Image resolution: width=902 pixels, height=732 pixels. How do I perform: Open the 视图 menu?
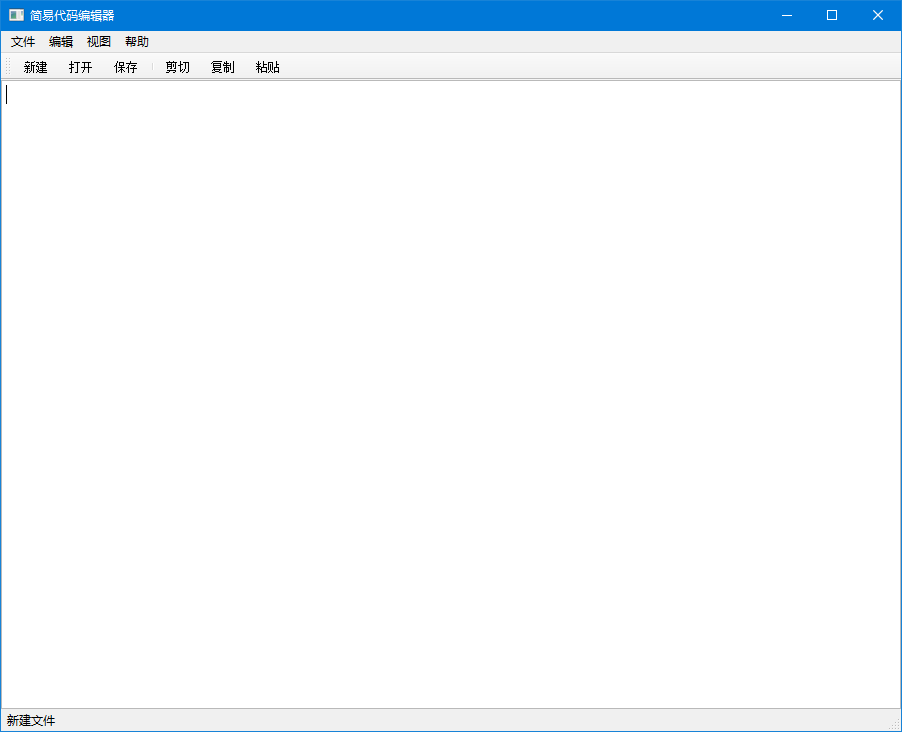coord(98,41)
